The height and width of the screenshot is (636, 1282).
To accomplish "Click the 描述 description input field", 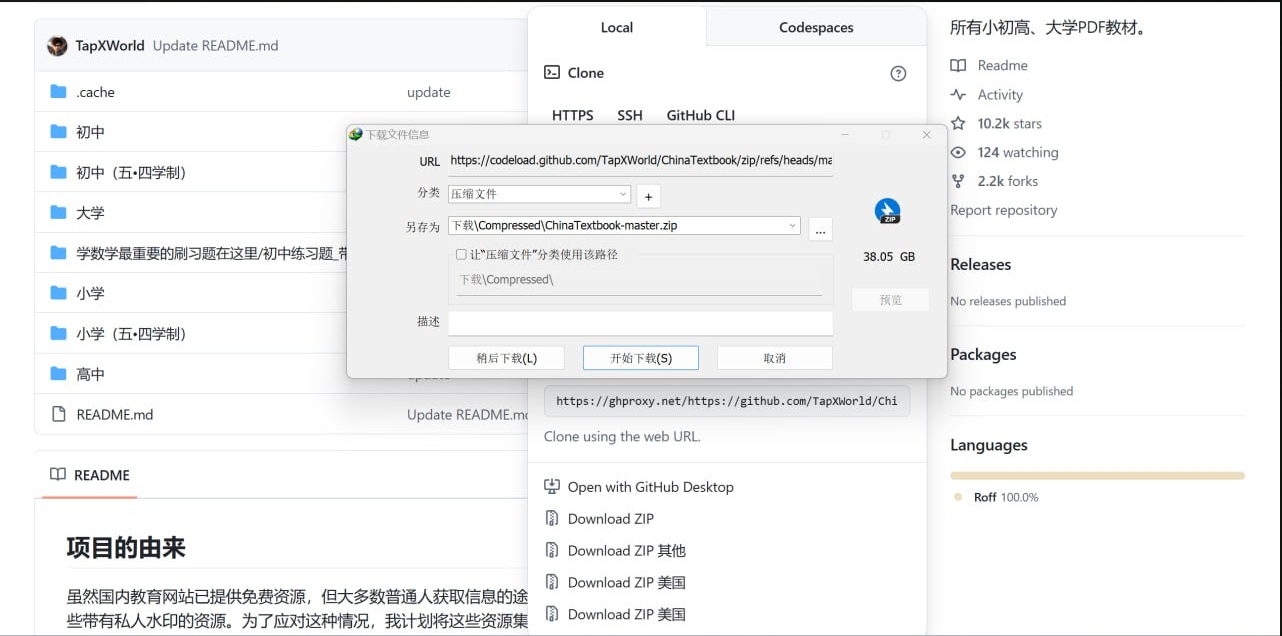I will coord(640,322).
